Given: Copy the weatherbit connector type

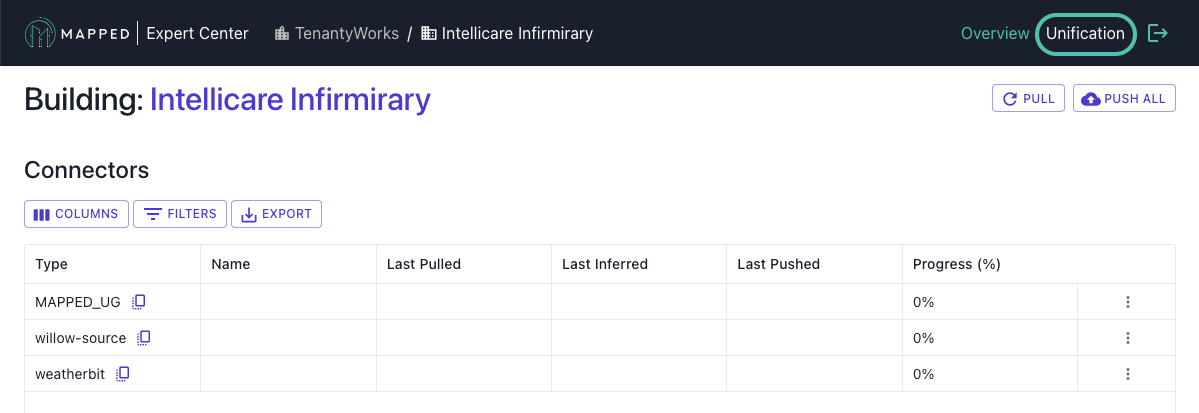Looking at the screenshot, I should click(x=122, y=374).
